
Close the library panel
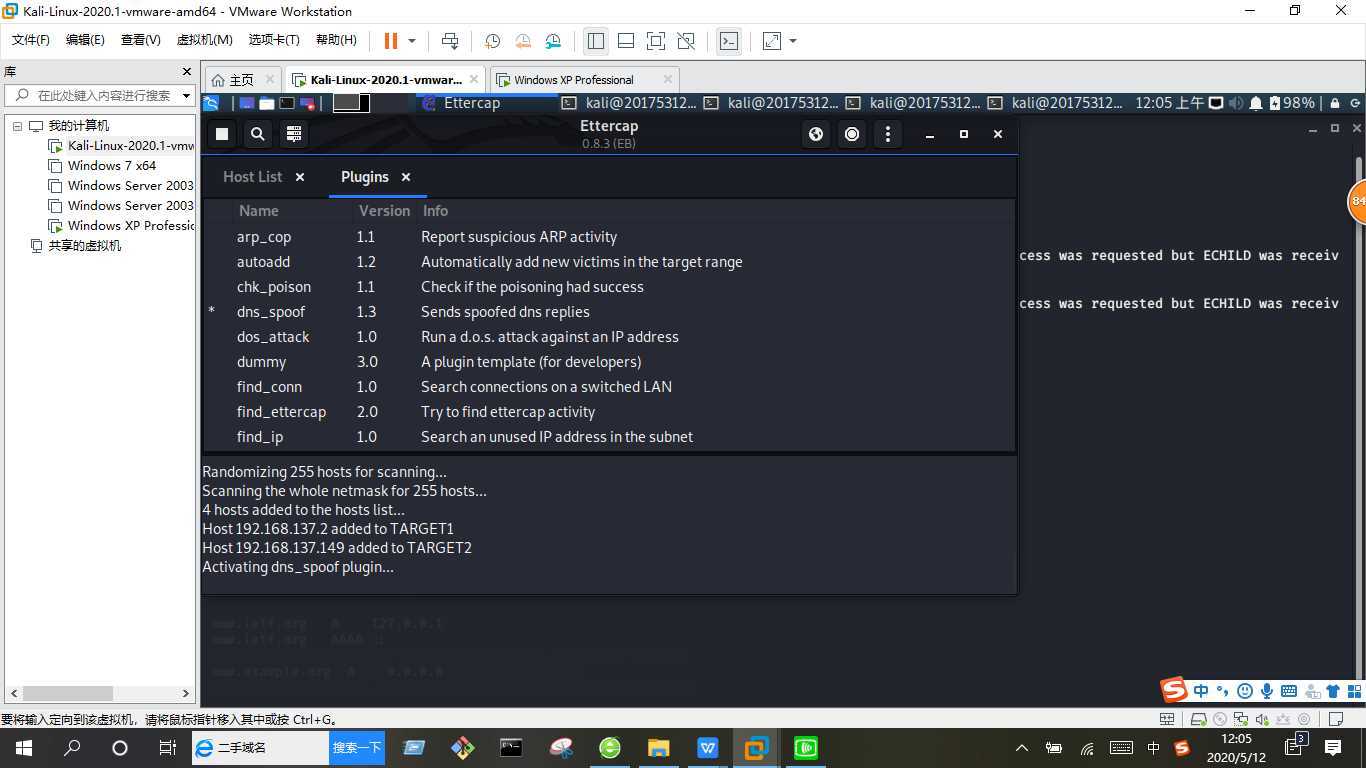pyautogui.click(x=186, y=71)
